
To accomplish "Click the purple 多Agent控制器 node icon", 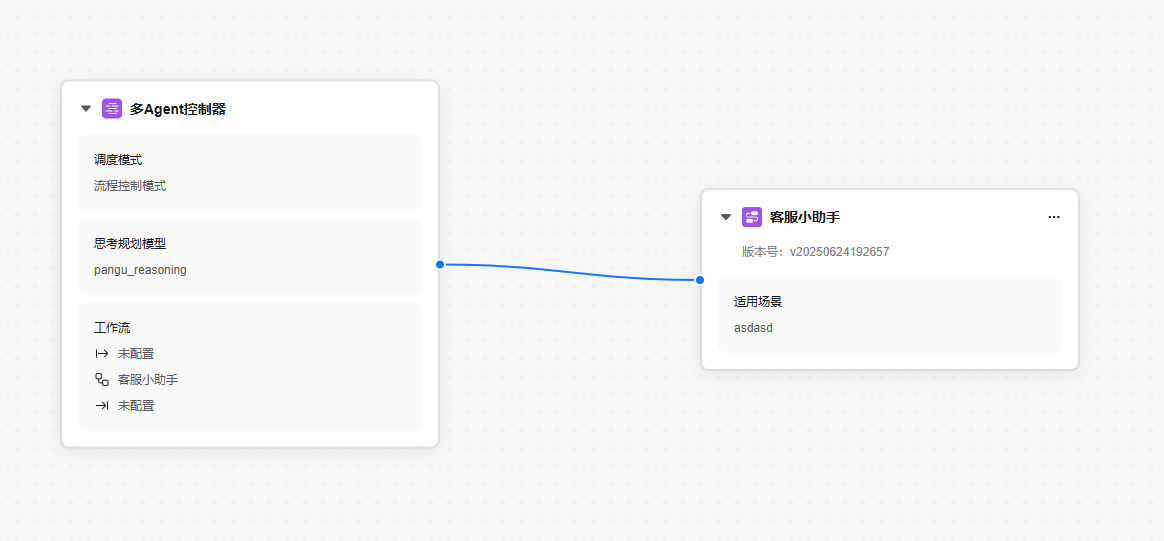I will click(x=112, y=109).
